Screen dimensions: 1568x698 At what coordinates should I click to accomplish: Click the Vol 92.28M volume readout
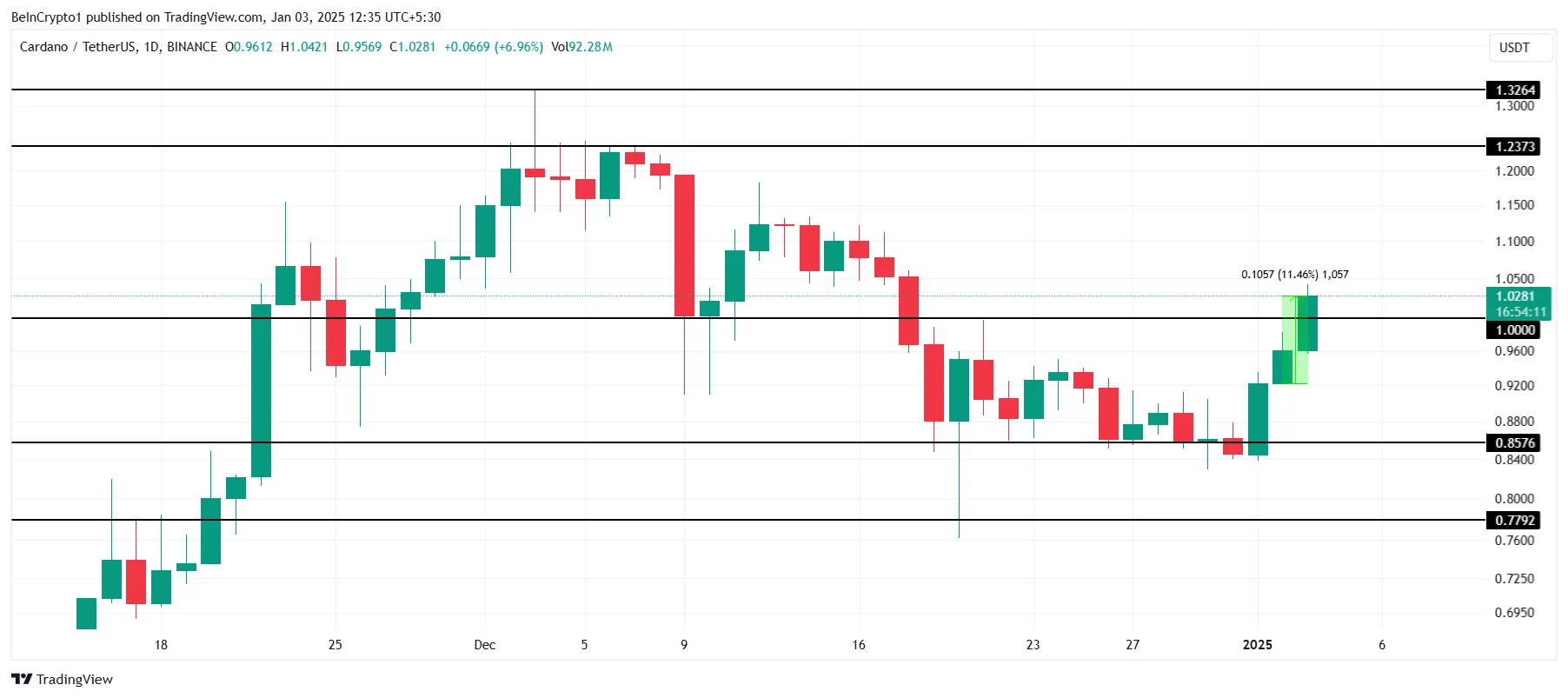click(x=581, y=47)
